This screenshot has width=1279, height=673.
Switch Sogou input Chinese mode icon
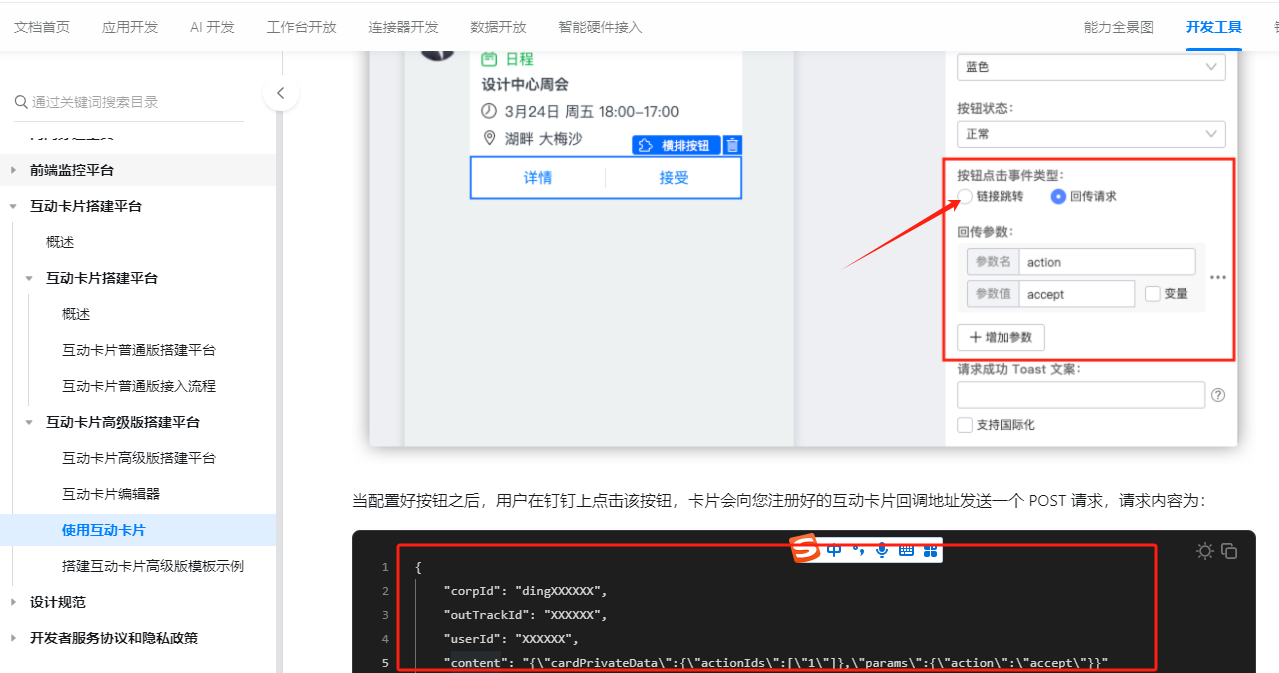(x=834, y=549)
